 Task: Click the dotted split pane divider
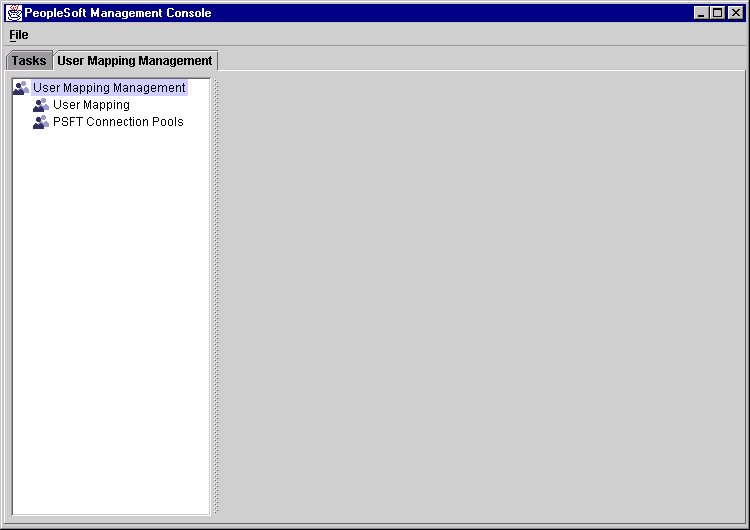click(x=215, y=297)
